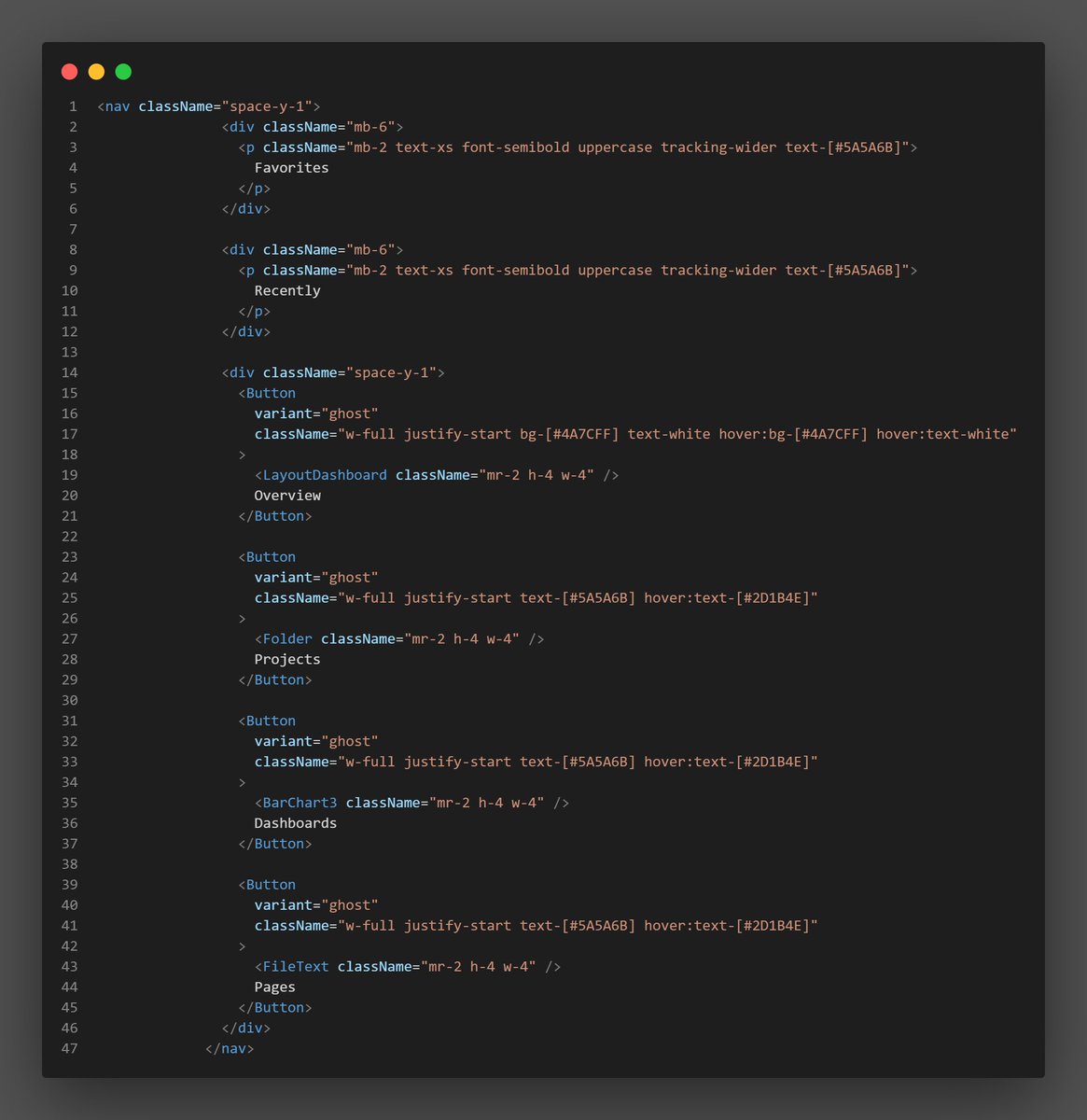Screen dimensions: 1087x1120
Task: Click line number 7 in the gutter
Action: [74, 230]
